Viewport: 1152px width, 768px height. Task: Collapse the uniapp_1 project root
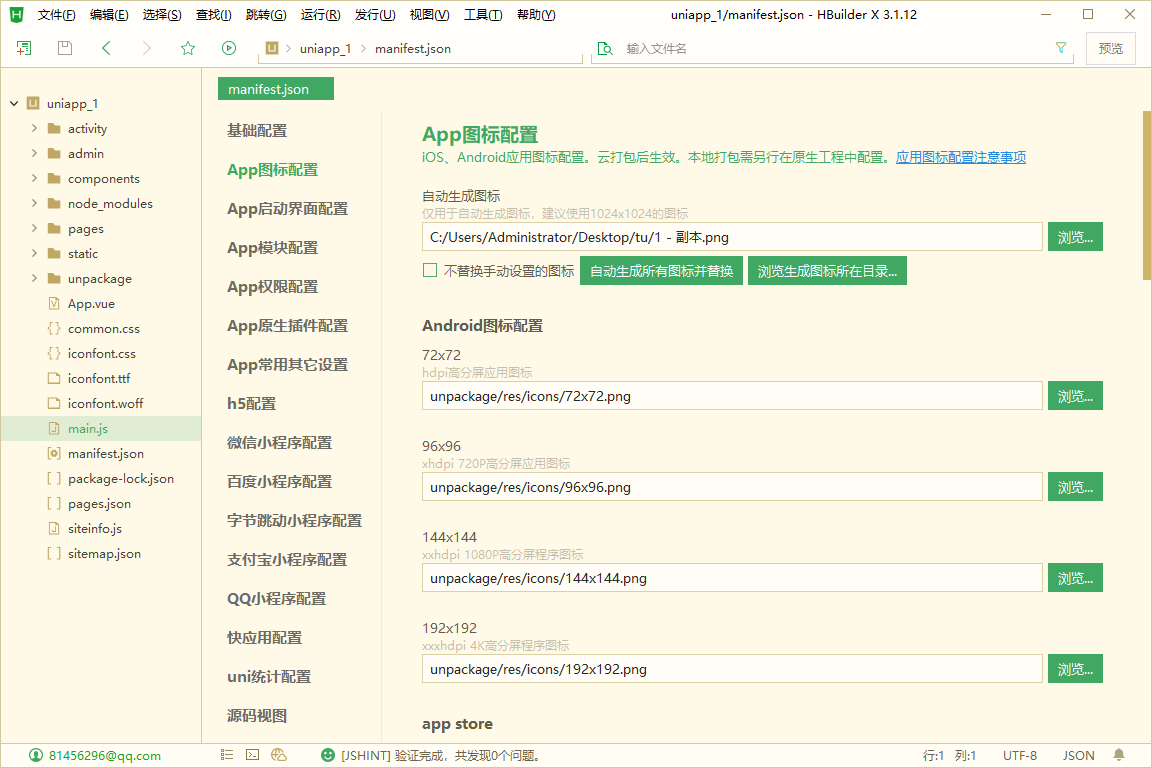pyautogui.click(x=14, y=104)
